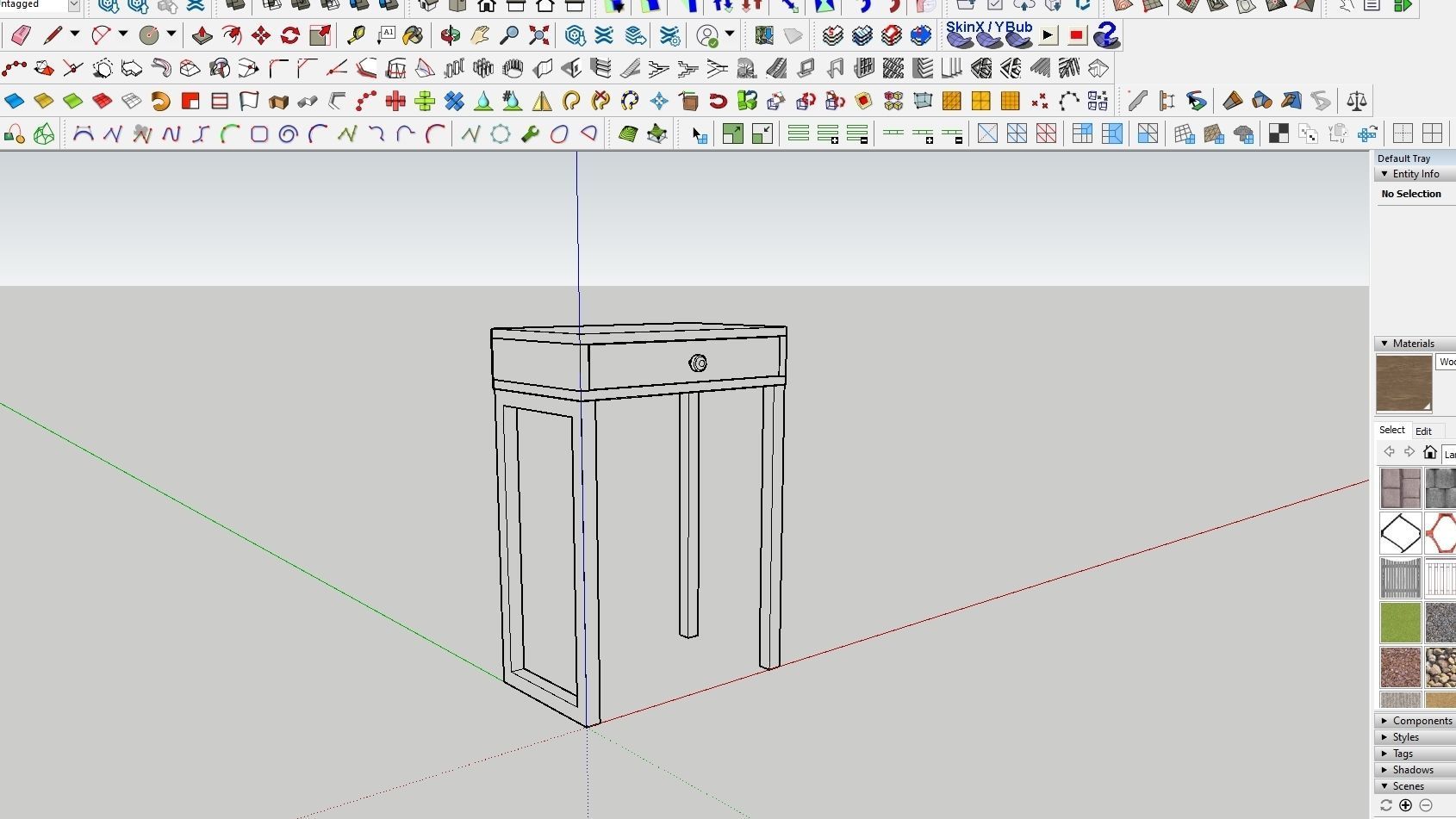Open the Extension Warehouse icon
Viewport: 1456px width, 819px height.
(605, 35)
